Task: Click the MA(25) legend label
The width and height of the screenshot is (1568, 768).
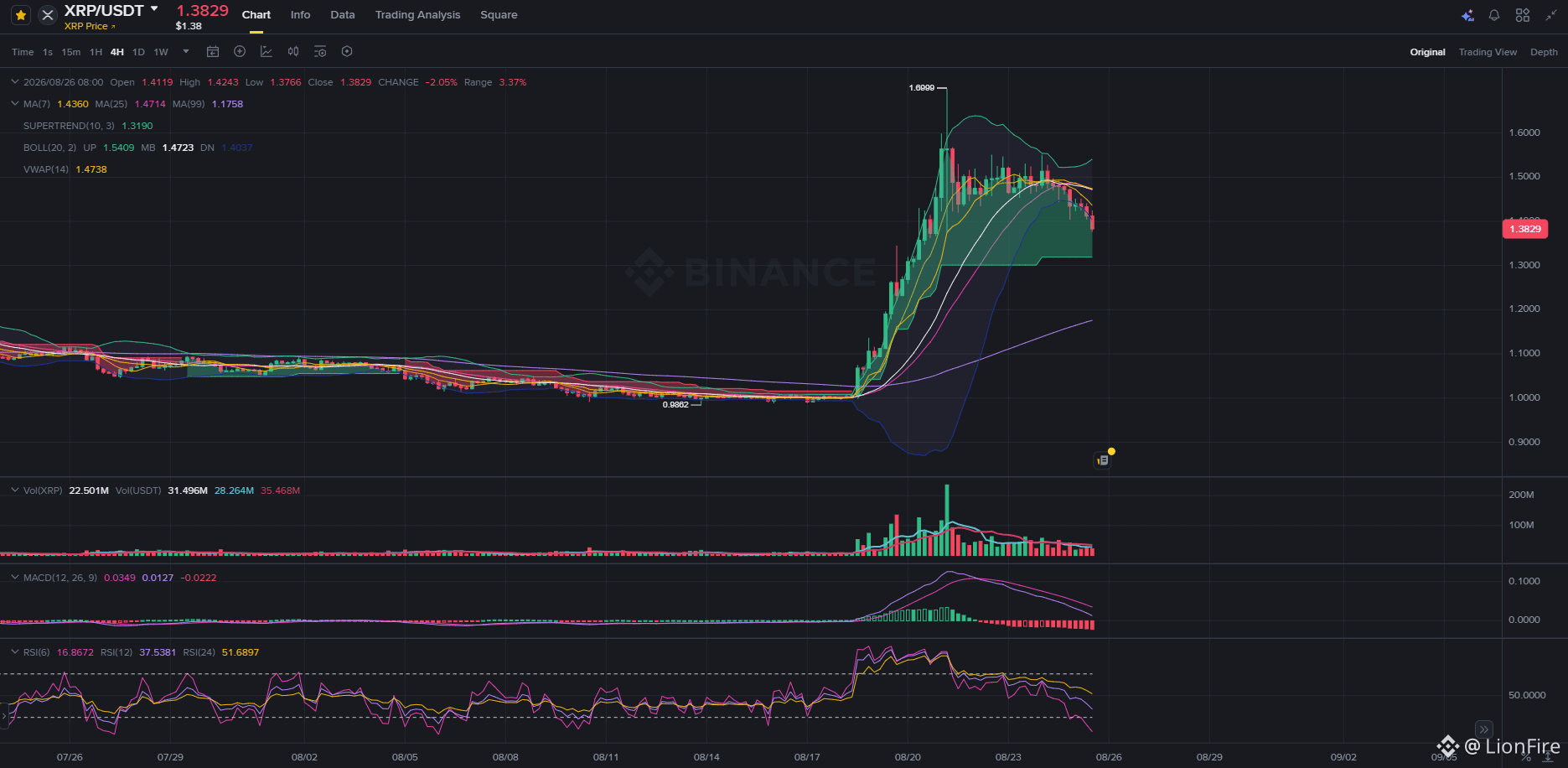Action: pos(111,104)
